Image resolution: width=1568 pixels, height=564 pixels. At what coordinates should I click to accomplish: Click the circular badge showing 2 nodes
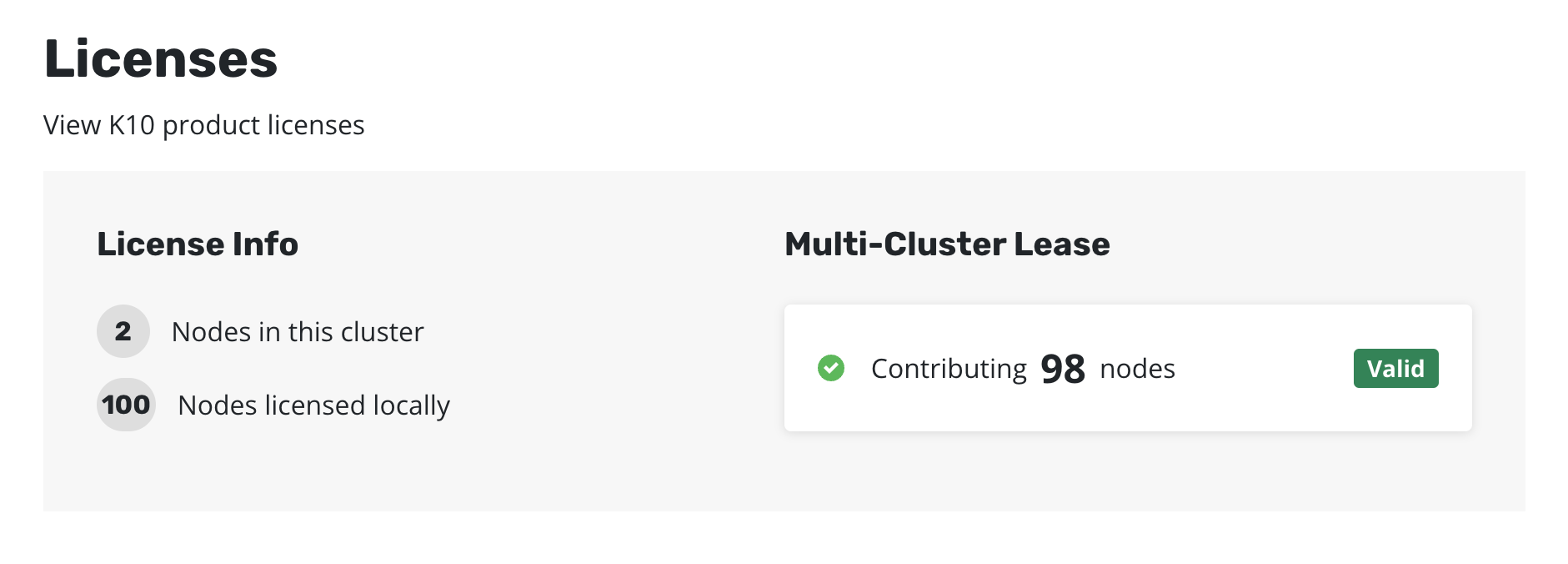click(x=123, y=331)
